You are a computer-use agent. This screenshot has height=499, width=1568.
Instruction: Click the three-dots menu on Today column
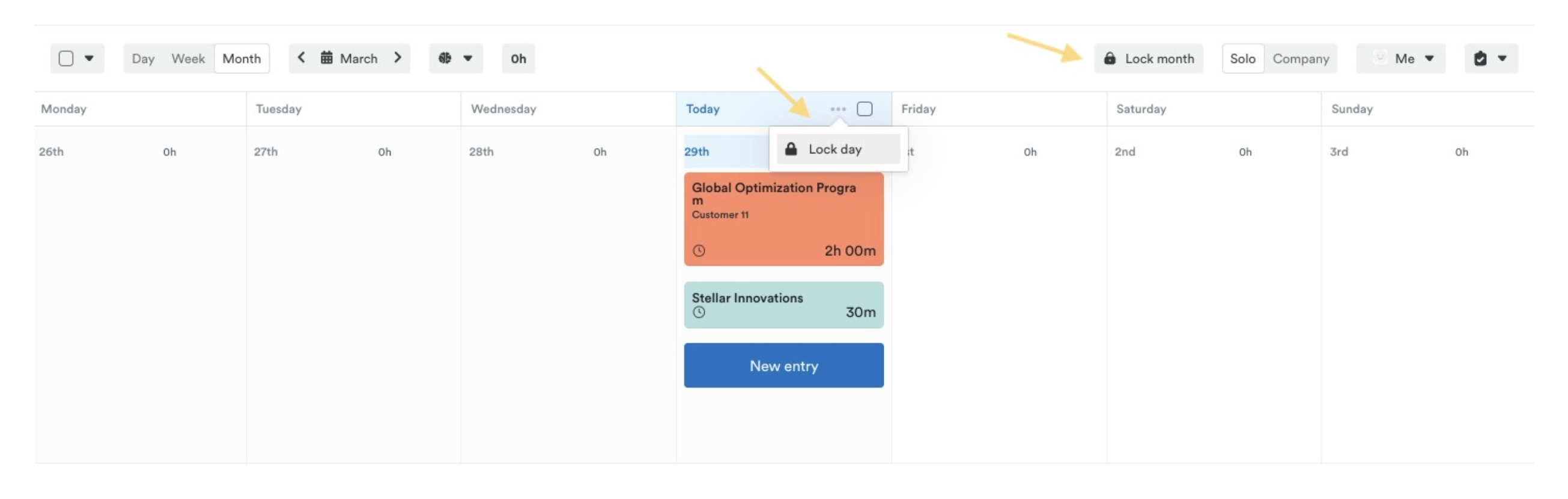[x=837, y=109]
